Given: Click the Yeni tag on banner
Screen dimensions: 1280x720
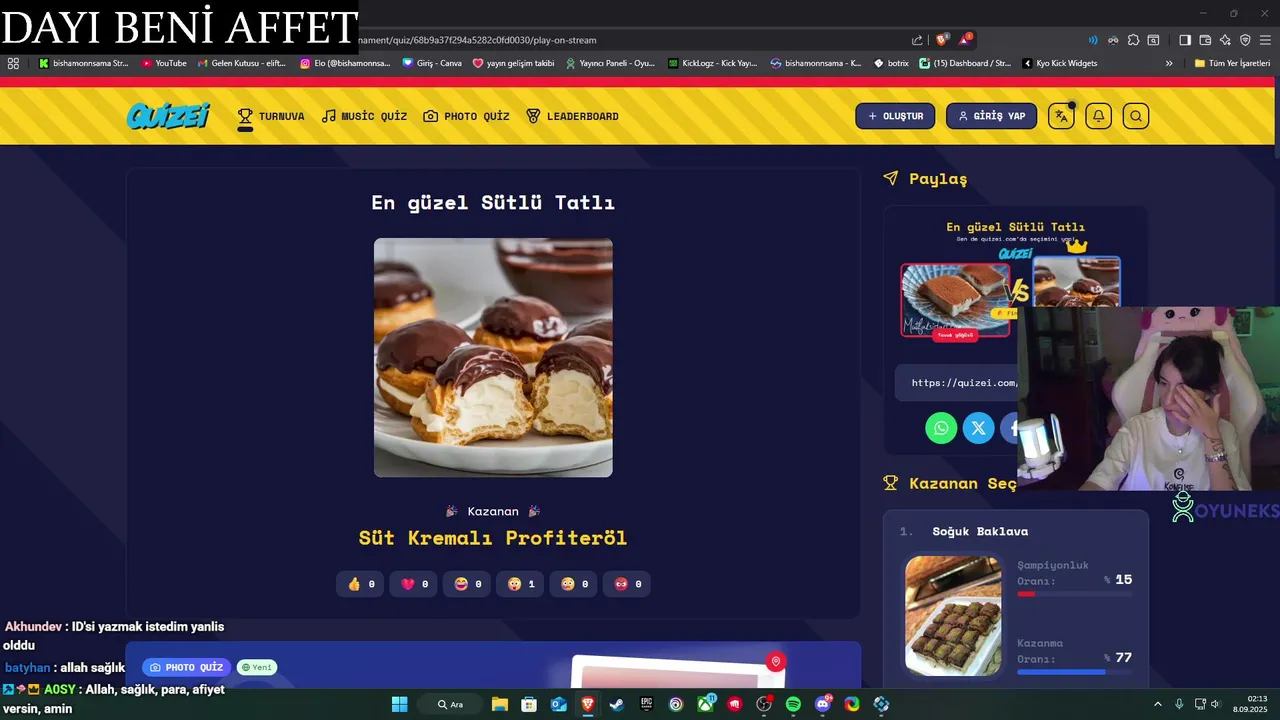Looking at the screenshot, I should (257, 667).
